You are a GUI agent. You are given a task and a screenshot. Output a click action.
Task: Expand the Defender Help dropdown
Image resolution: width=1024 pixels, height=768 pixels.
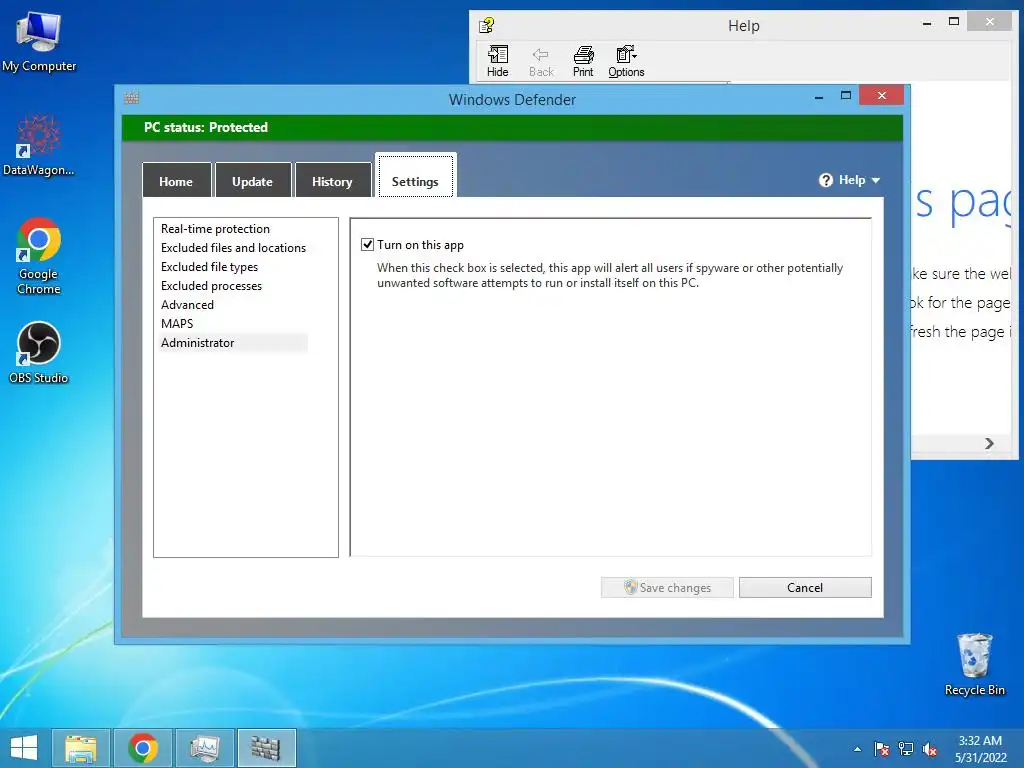pyautogui.click(x=850, y=180)
